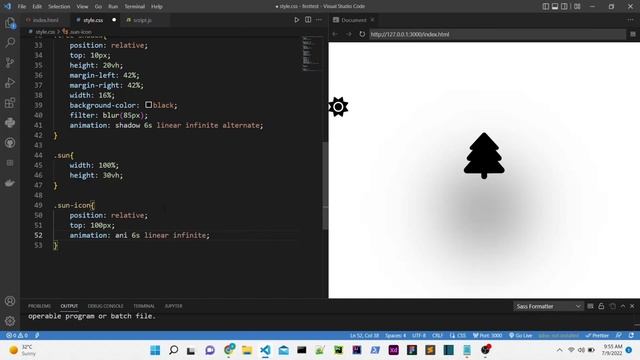The image size is (640, 360).
Task: Switch to the Jupyter panel tab
Action: [173, 306]
